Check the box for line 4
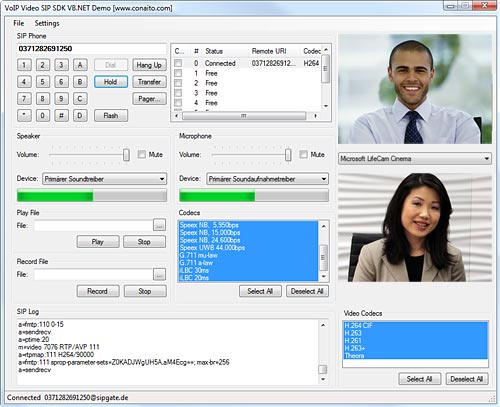This screenshot has width=500, height=407. pyautogui.click(x=178, y=103)
